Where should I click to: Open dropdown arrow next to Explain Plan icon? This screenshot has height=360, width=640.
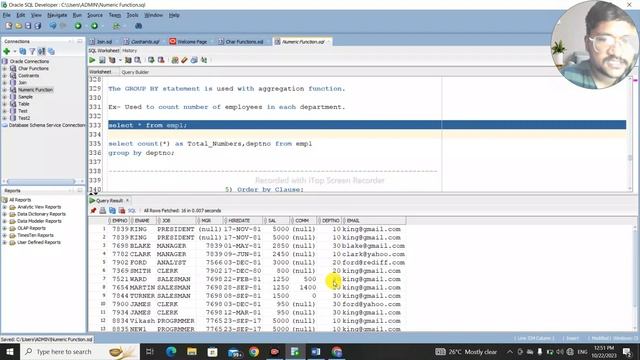click(120, 60)
